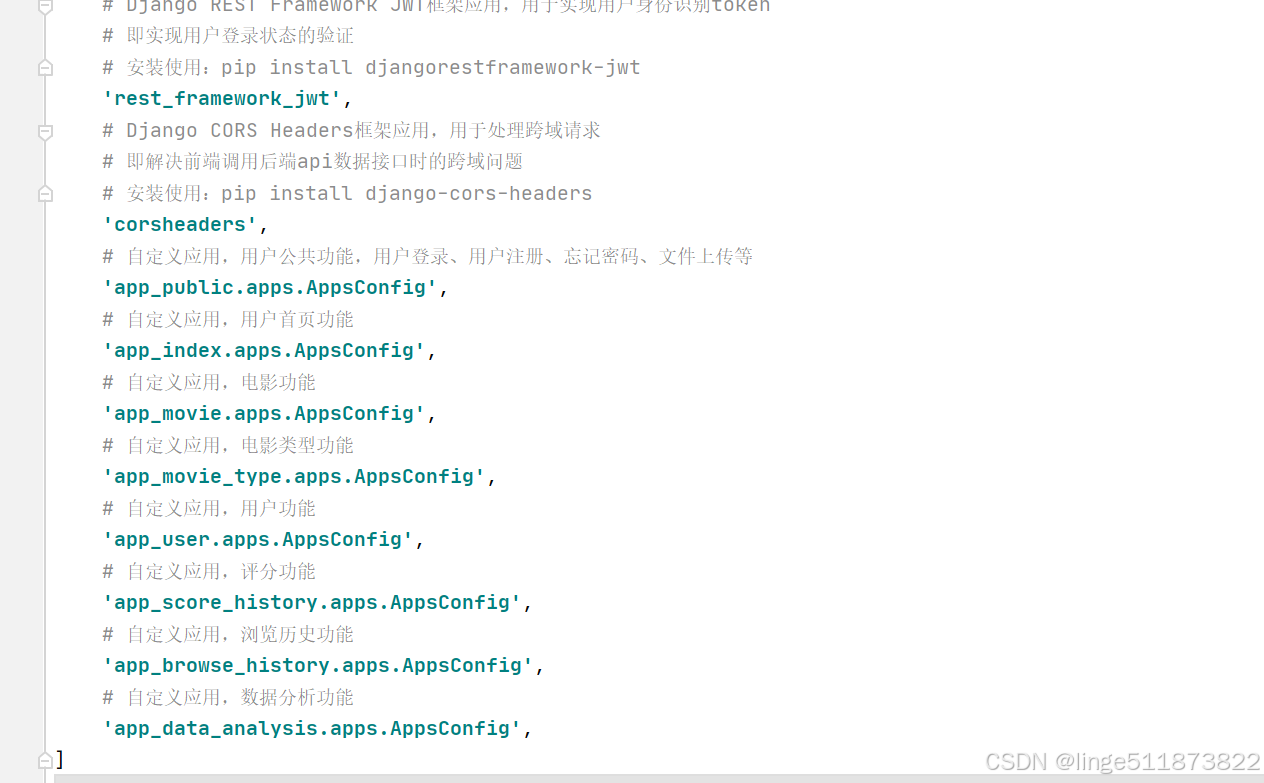Collapse fold marker beside Django CORS Headers comment
1264x783 pixels.
click(45, 131)
